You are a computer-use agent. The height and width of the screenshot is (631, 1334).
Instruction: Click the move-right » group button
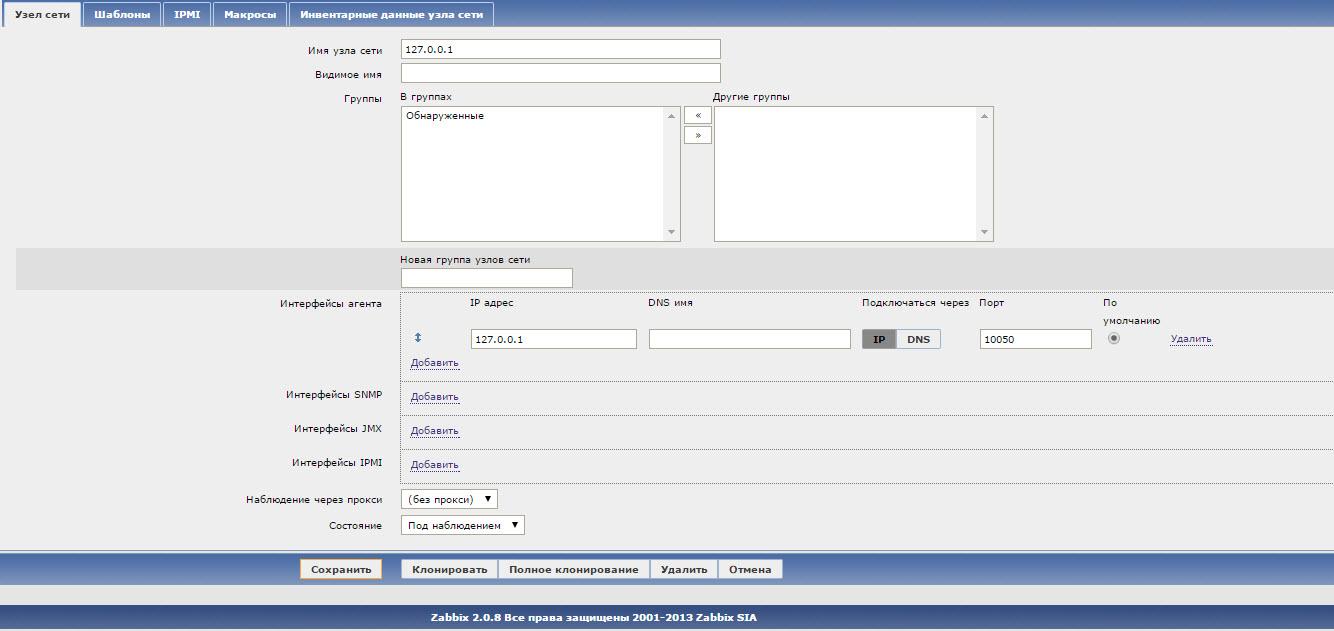pyautogui.click(x=697, y=135)
